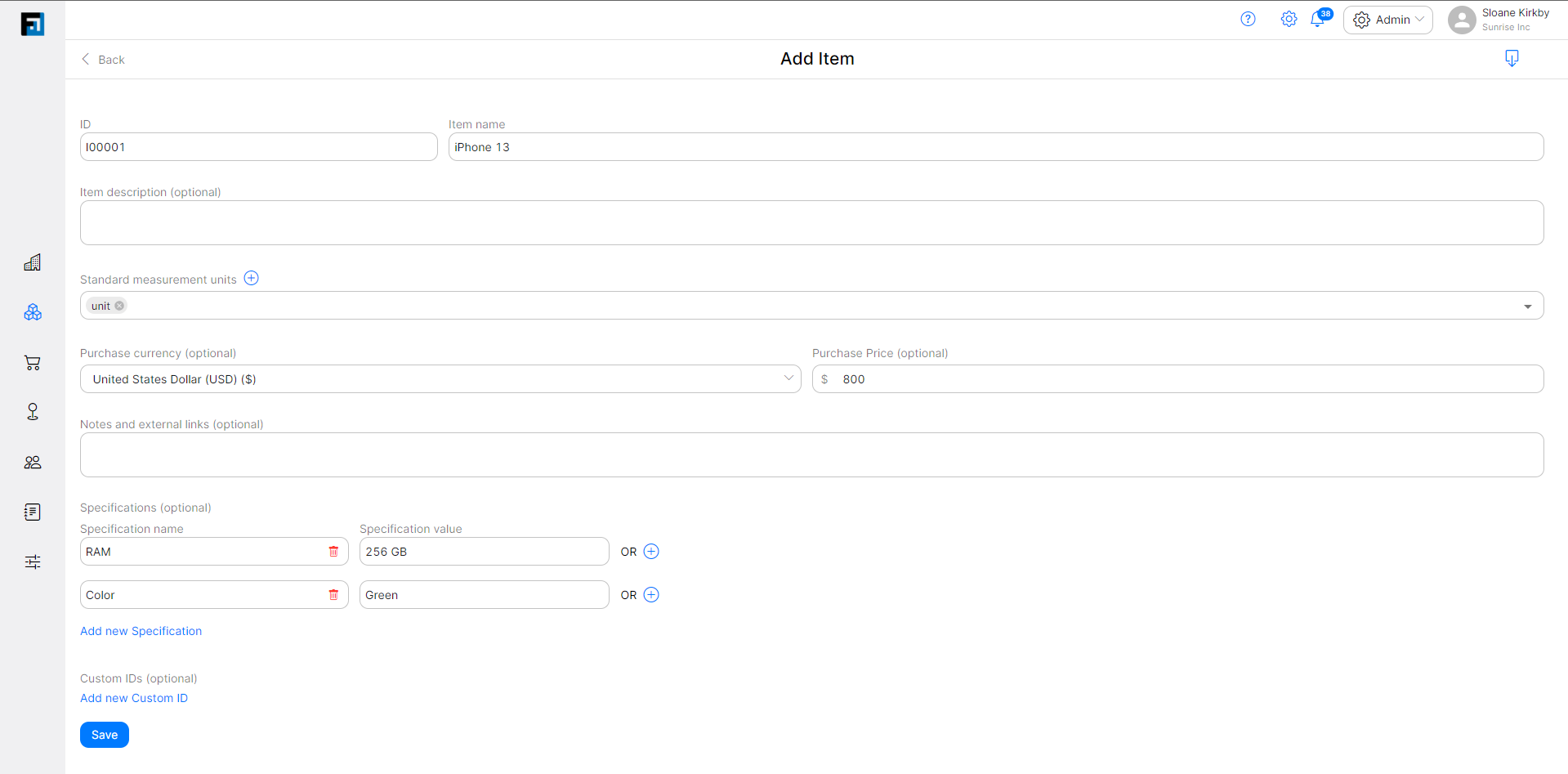Check notifications via the bell icon
The width and height of the screenshot is (1568, 774).
(x=1319, y=19)
